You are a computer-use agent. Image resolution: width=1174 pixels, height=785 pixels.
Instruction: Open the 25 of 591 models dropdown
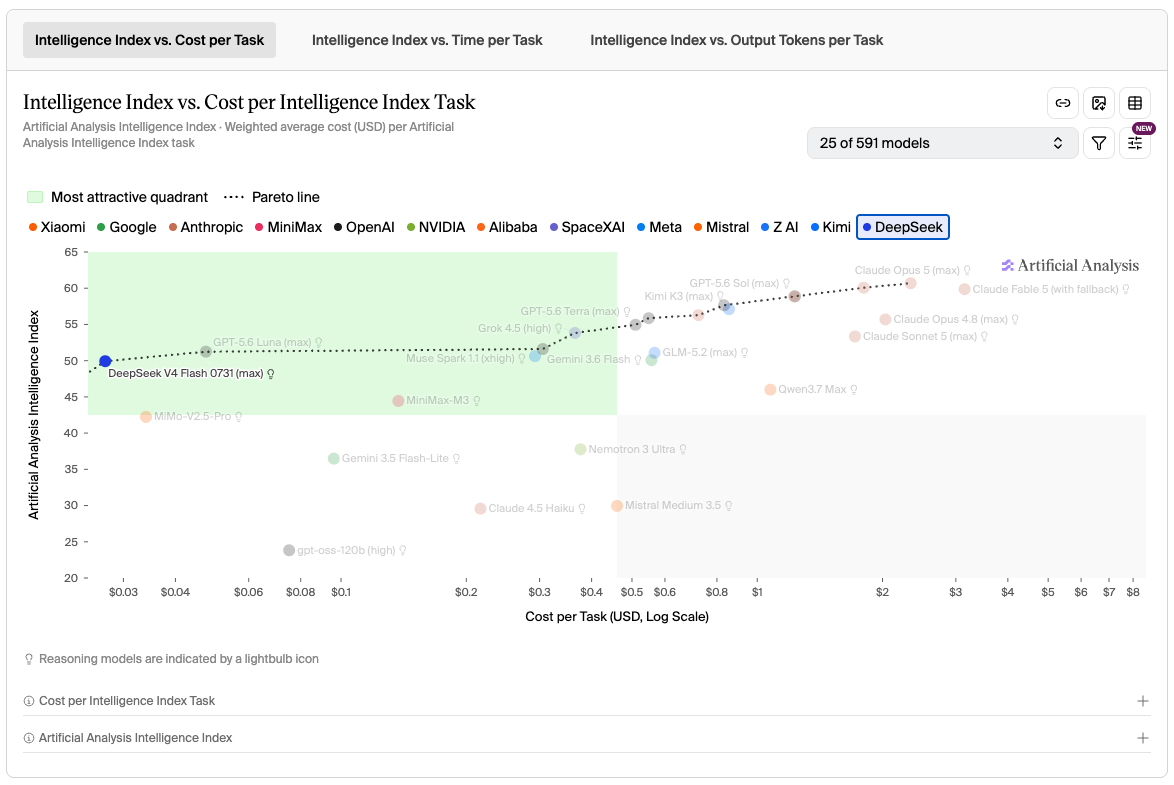(942, 143)
